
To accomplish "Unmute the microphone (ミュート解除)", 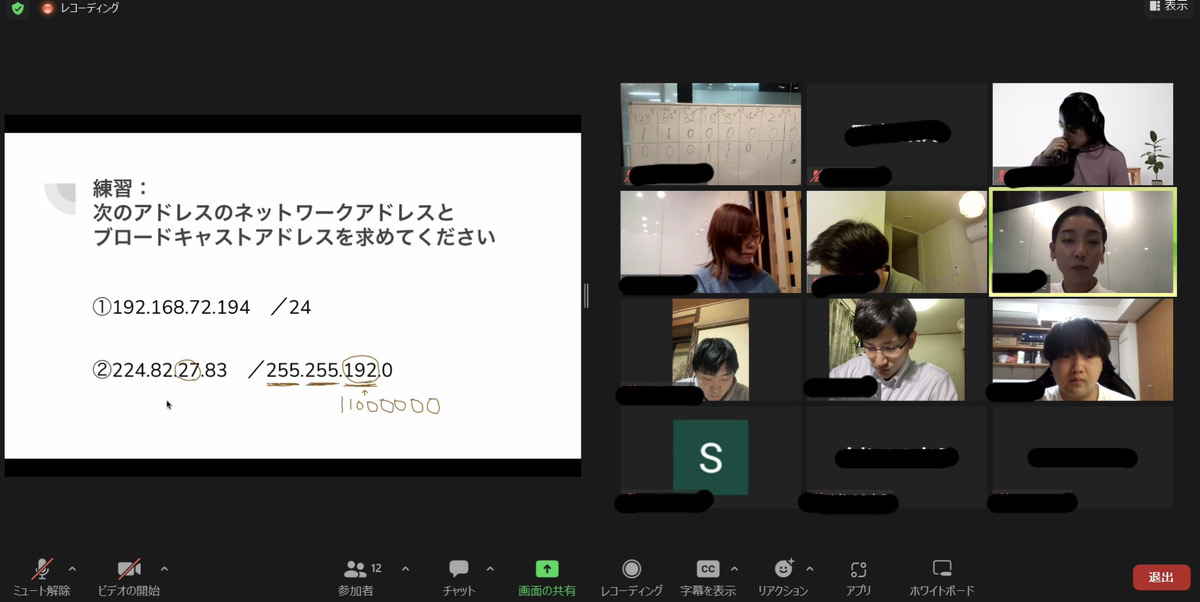I will 42,569.
